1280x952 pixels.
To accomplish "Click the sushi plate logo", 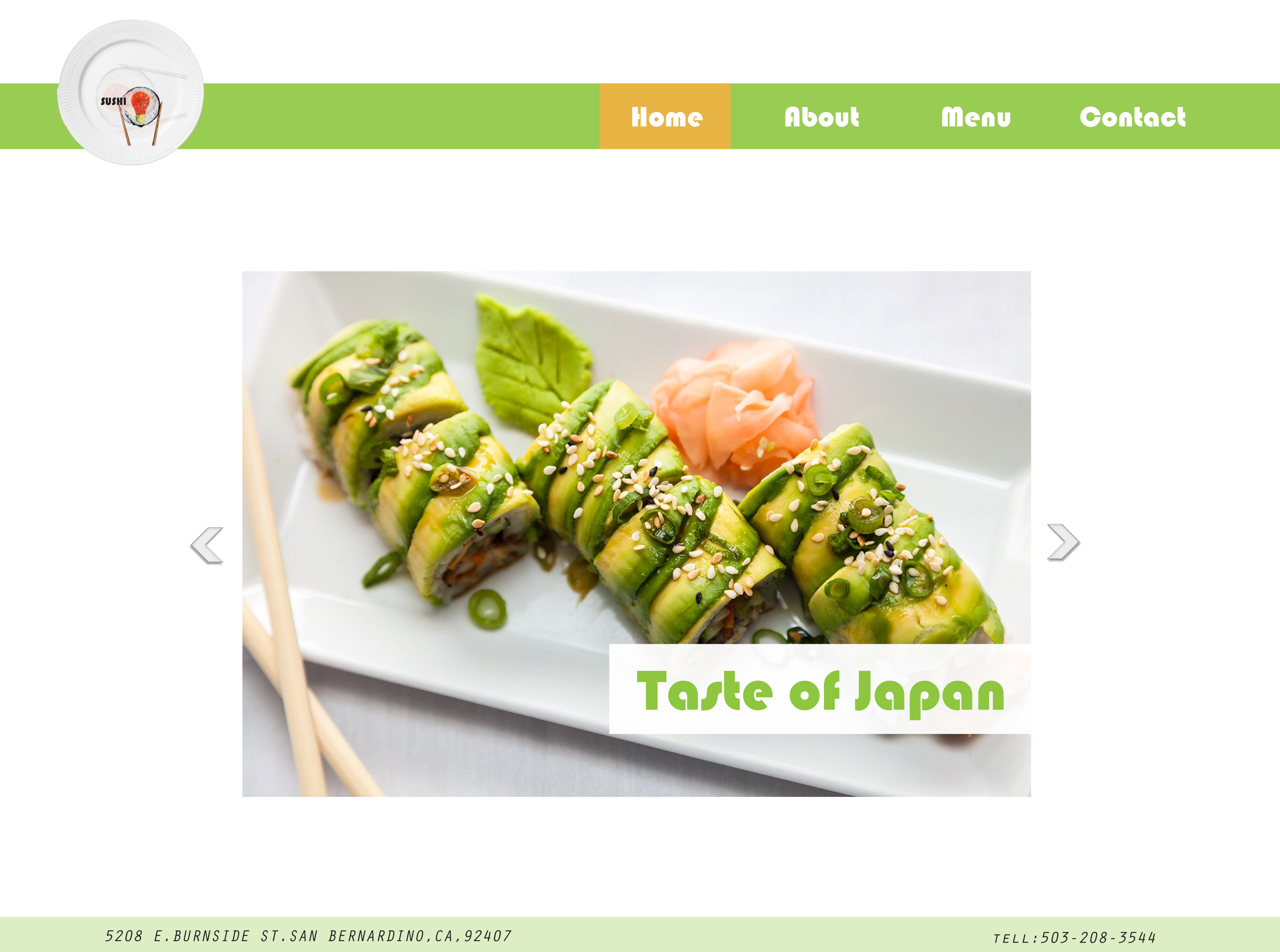I will tap(131, 92).
